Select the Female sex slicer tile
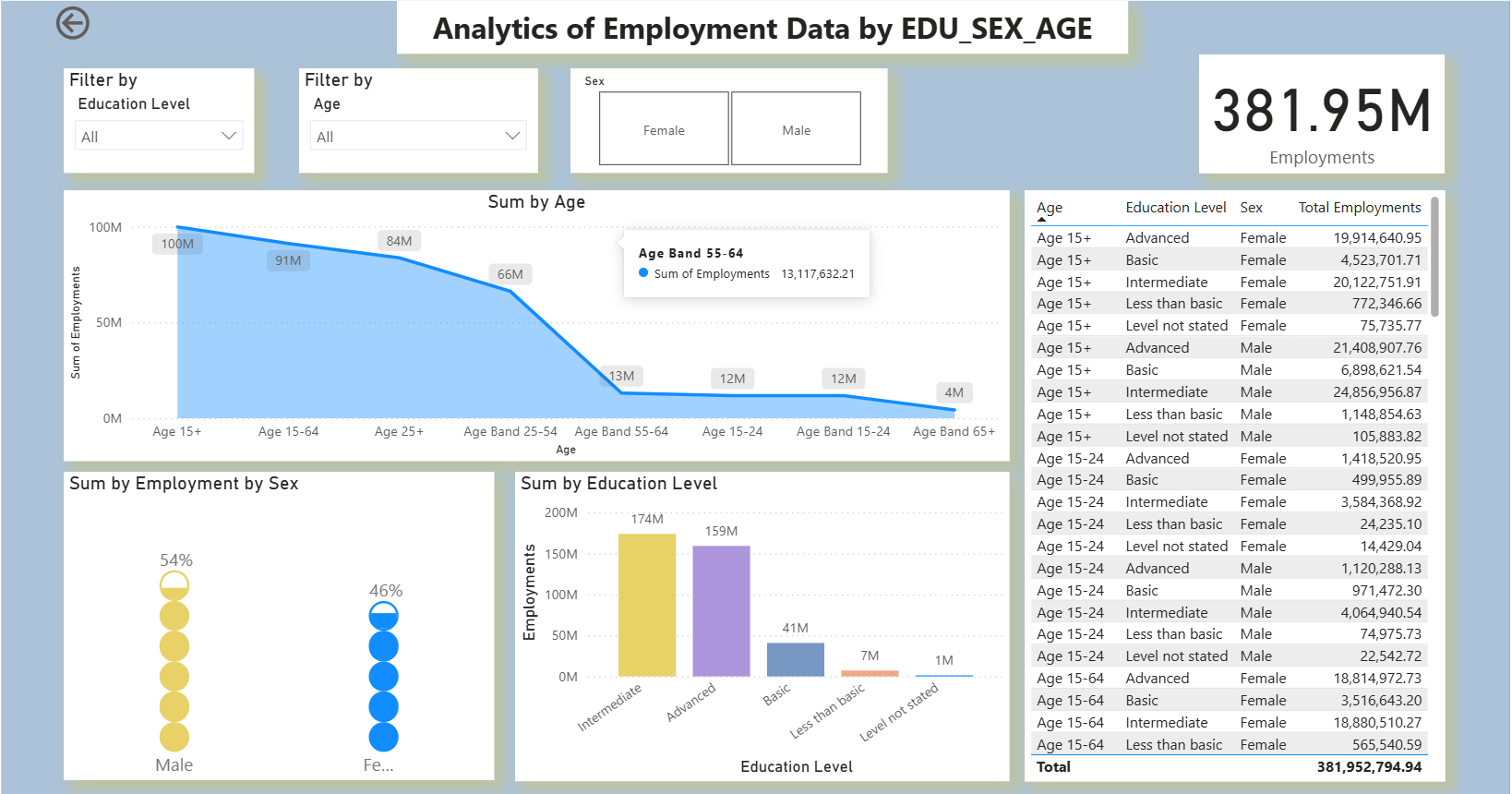Screen dimensions: 1512x794 pos(664,129)
